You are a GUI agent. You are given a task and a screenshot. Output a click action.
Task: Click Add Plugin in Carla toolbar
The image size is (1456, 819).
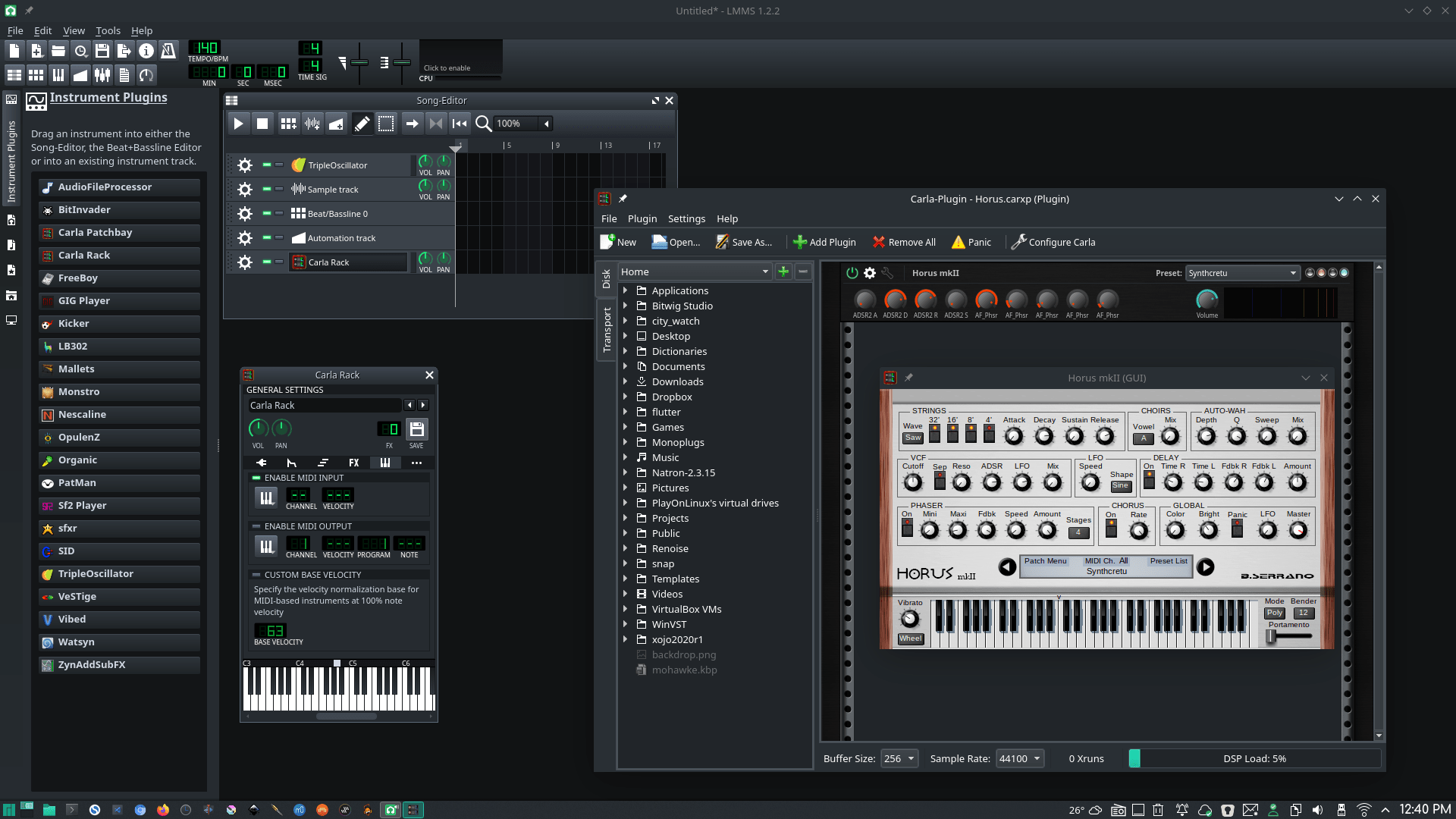pos(824,242)
